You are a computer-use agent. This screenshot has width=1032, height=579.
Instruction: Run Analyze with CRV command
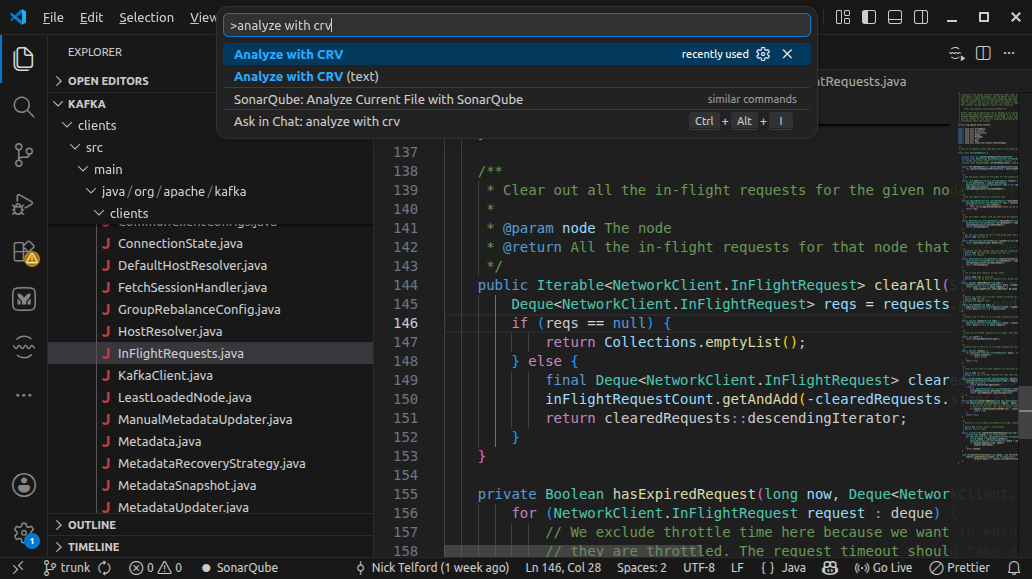coord(517,54)
